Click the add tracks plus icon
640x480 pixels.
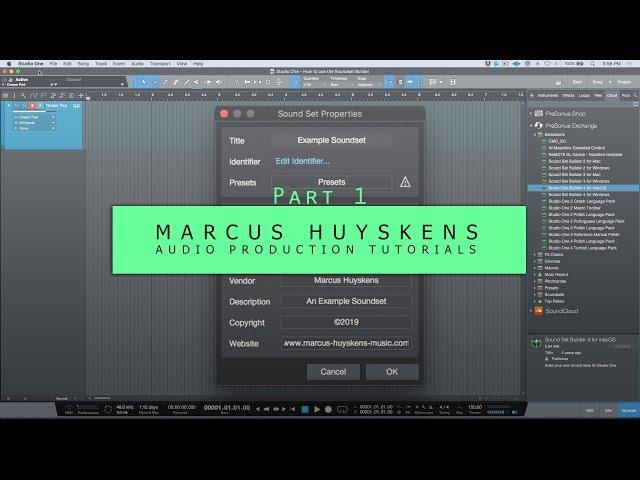81,96
